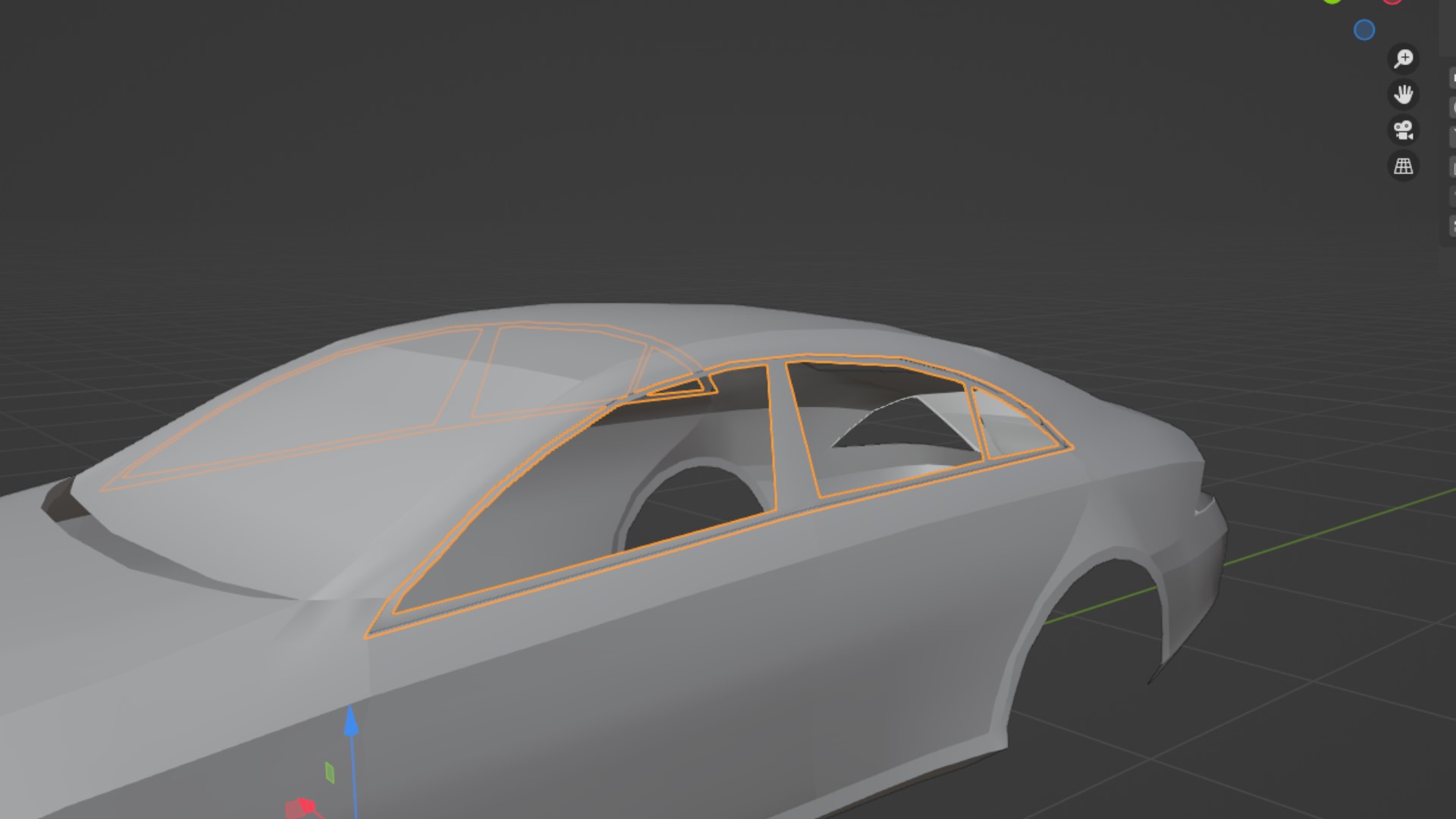Screen dimensions: 1456x819
Task: Click the zoom magnifier viewport icon
Action: (x=1403, y=58)
